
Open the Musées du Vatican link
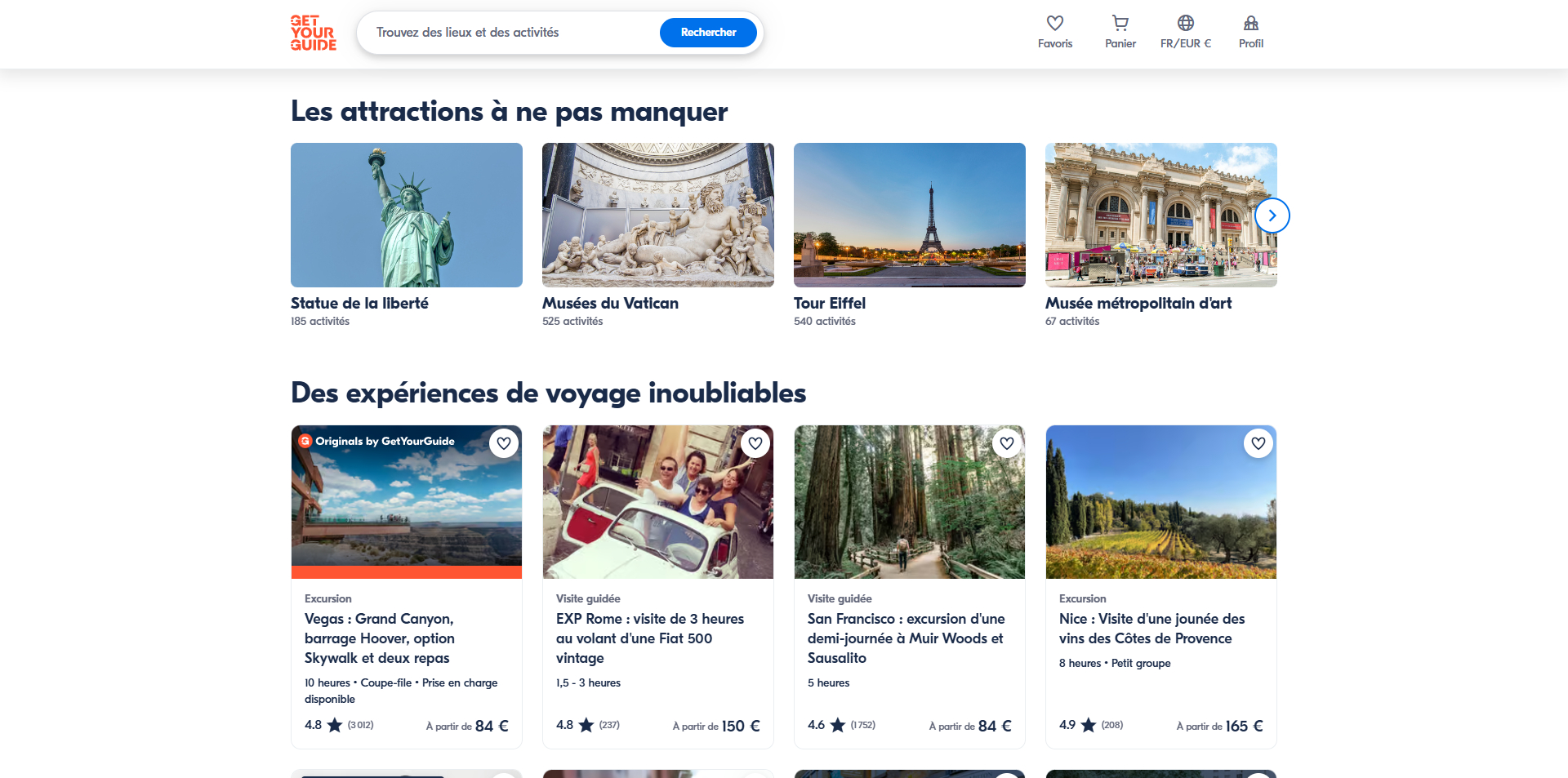(x=610, y=303)
